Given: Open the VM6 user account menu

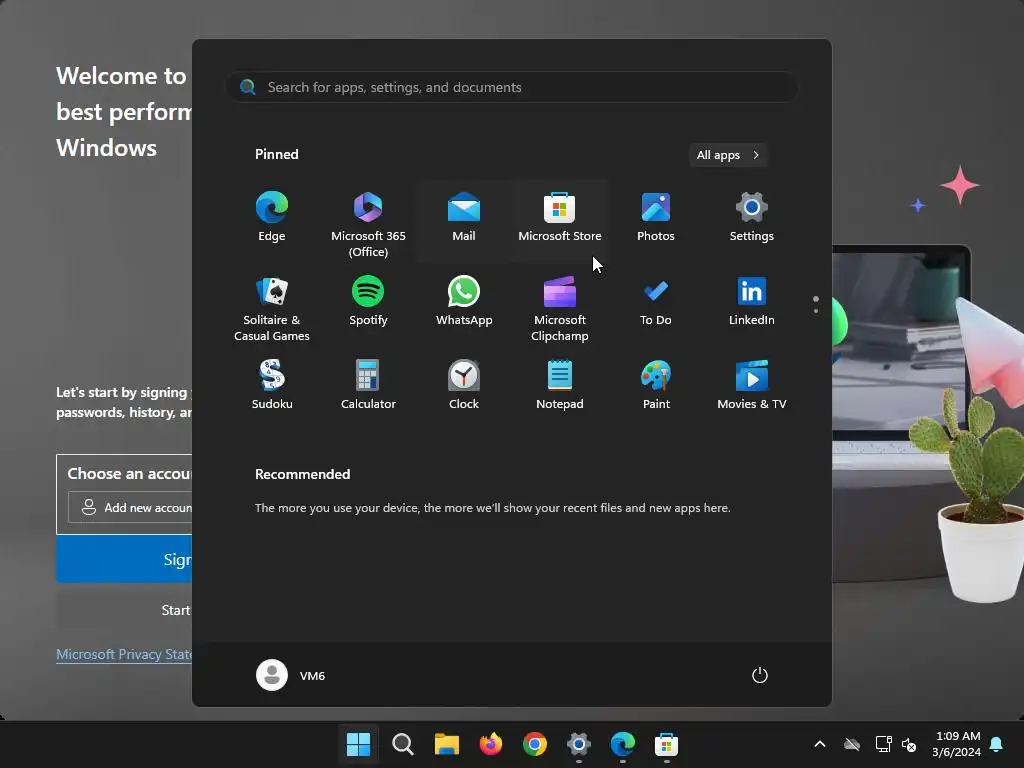Looking at the screenshot, I should click(291, 675).
